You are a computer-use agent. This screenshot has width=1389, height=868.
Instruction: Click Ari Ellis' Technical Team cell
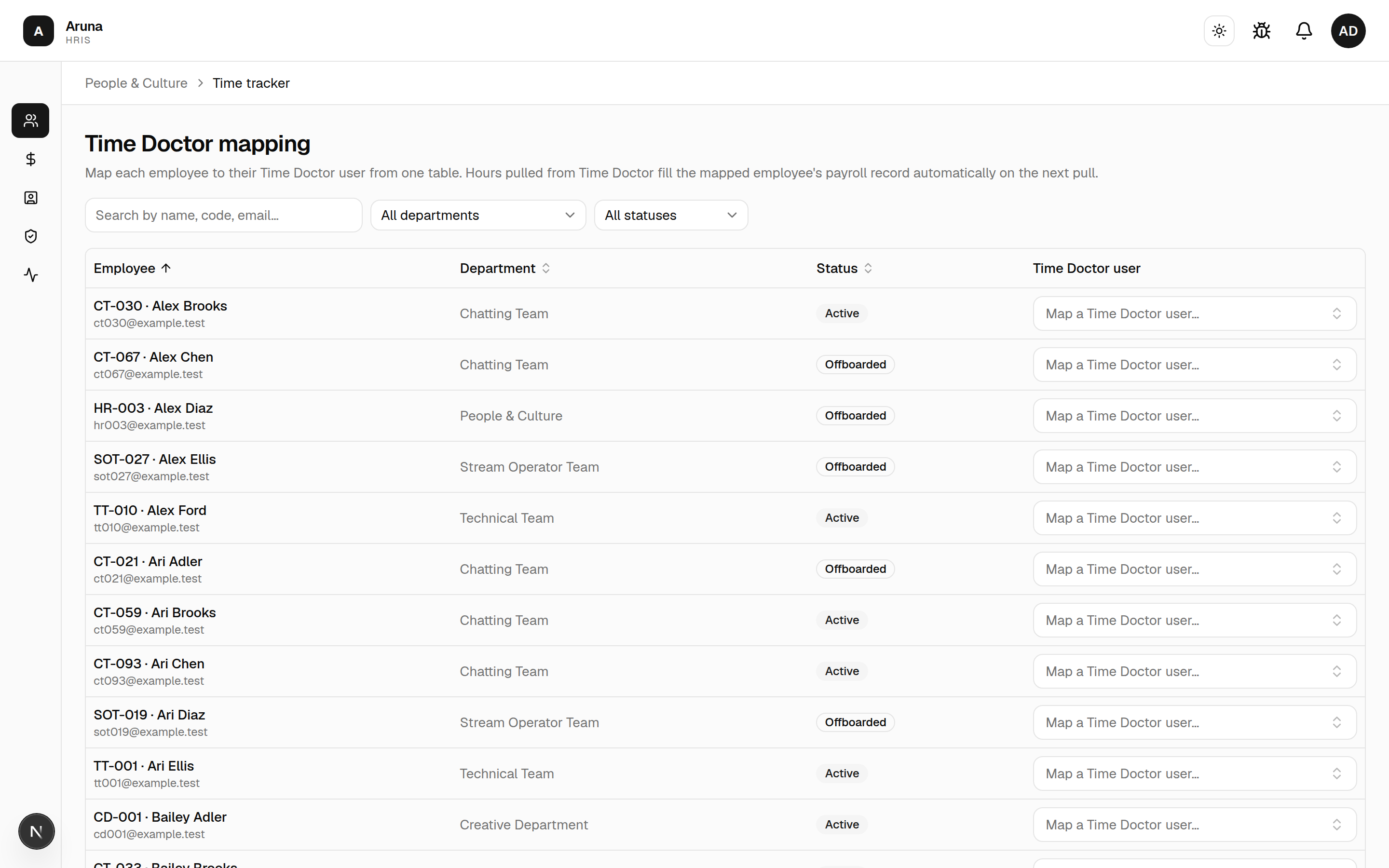(x=507, y=773)
